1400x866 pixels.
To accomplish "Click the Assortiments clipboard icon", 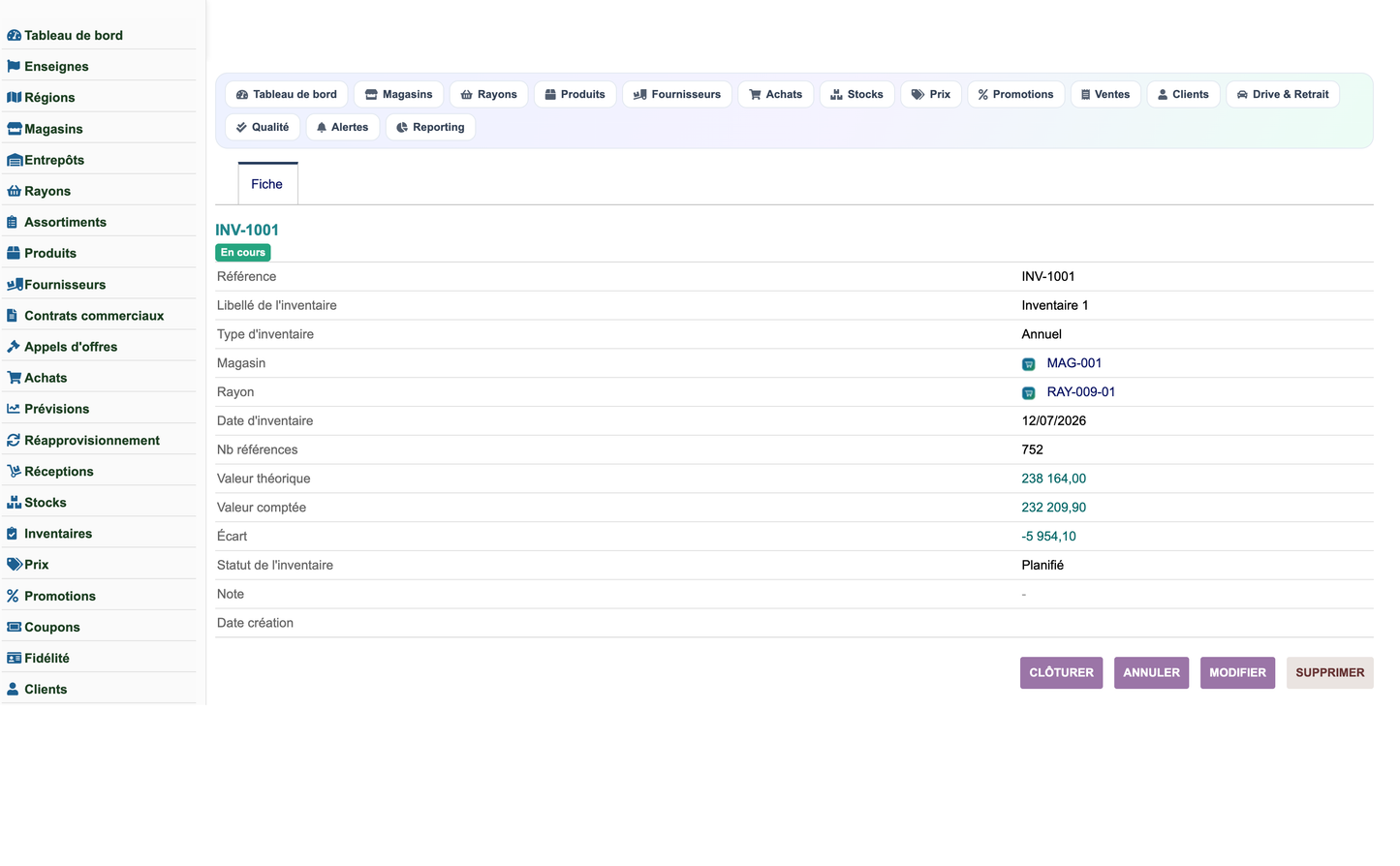I will click(12, 222).
